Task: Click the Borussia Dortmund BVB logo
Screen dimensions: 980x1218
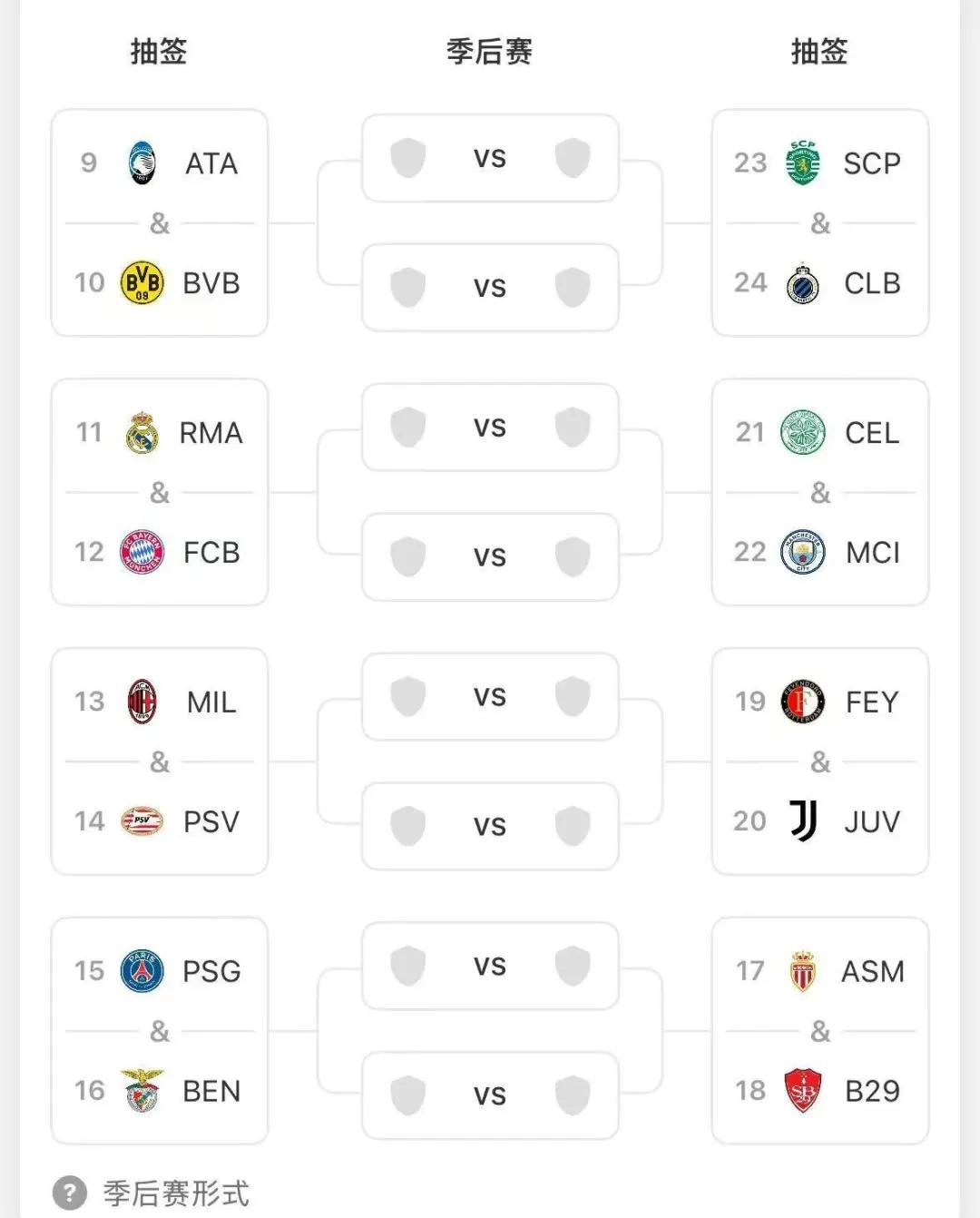Action: [142, 283]
